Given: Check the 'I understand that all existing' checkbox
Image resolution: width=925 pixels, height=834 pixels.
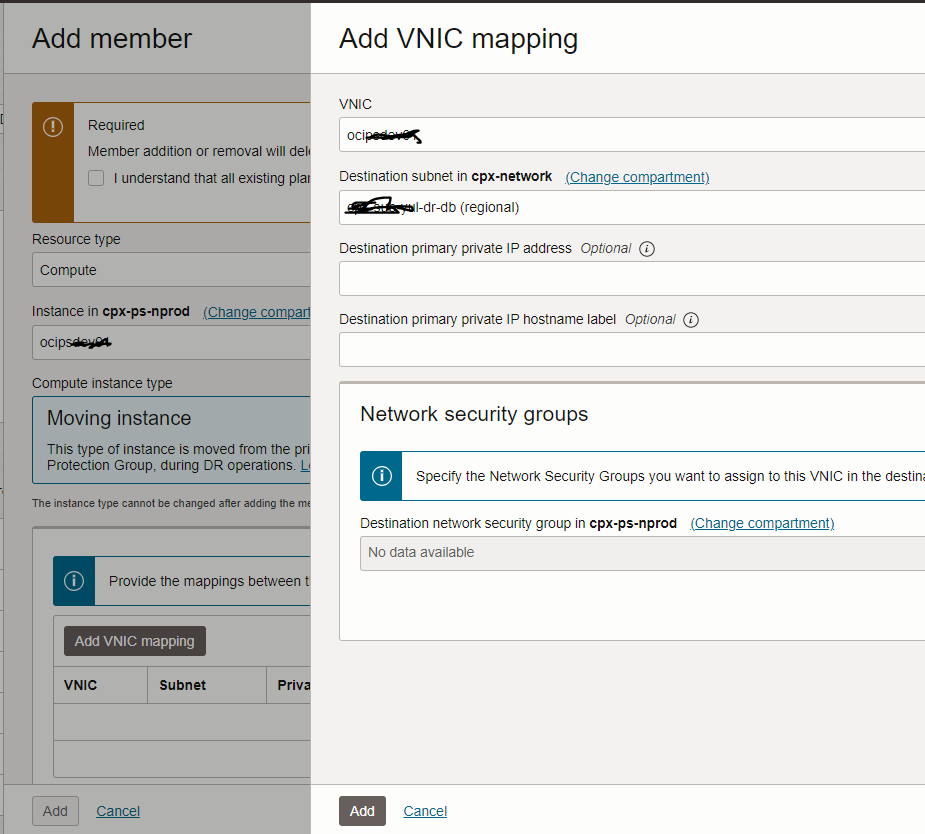Looking at the screenshot, I should point(96,178).
